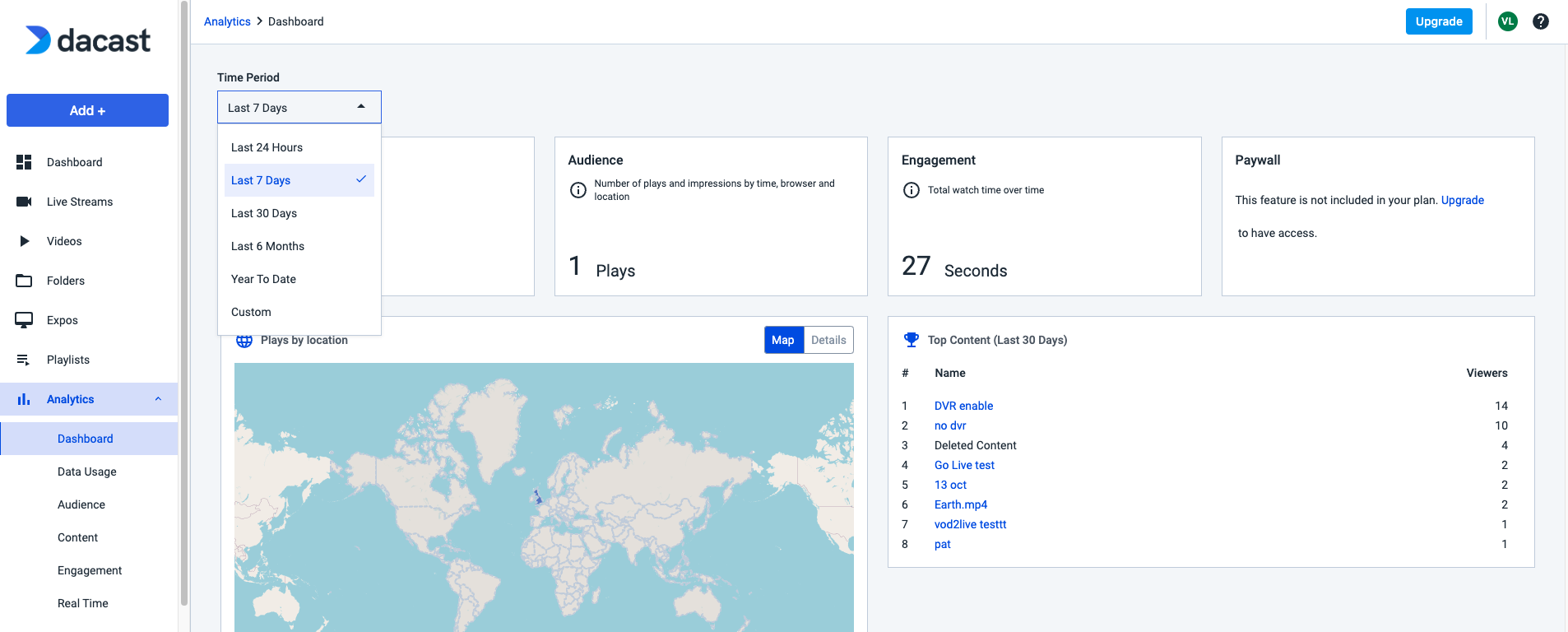Click the Dashboard grid icon in sidebar

click(24, 162)
